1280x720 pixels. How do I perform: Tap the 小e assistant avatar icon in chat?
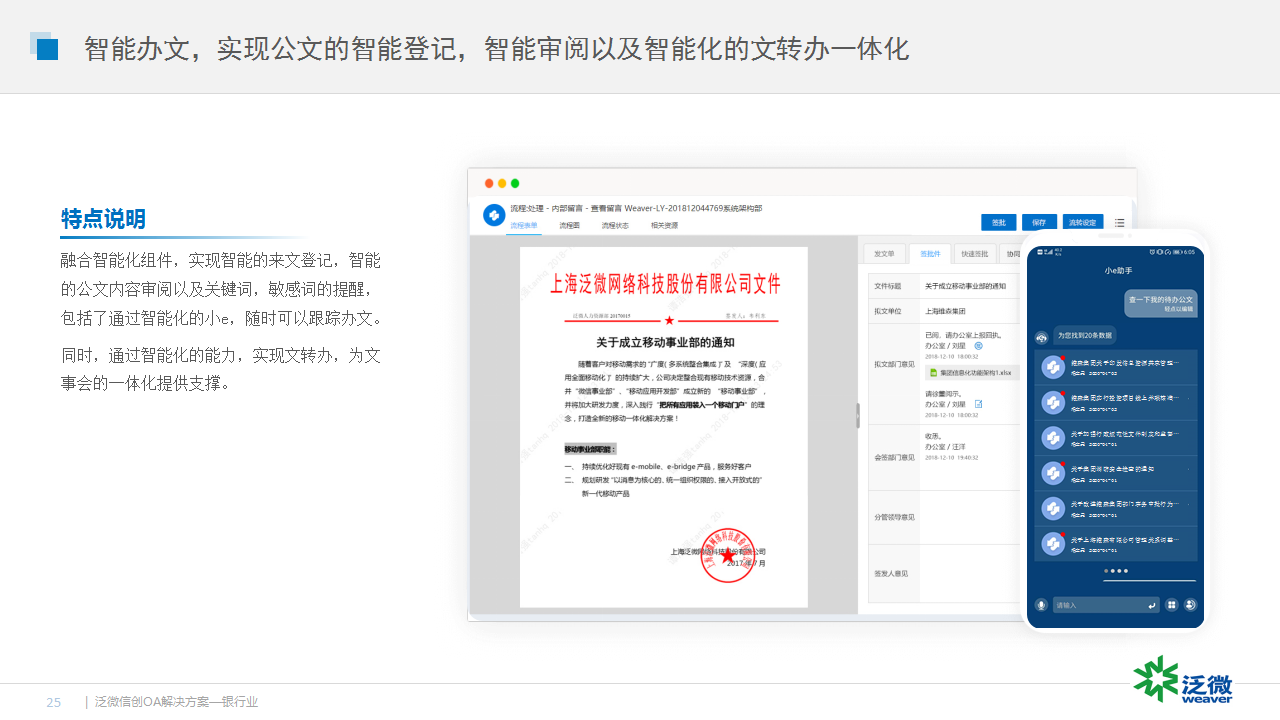click(x=1041, y=337)
